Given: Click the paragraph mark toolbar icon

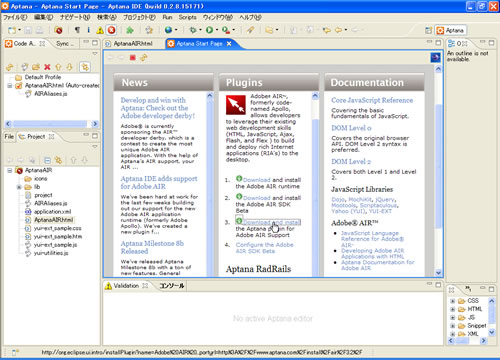Looking at the screenshot, I should [x=77, y=30].
